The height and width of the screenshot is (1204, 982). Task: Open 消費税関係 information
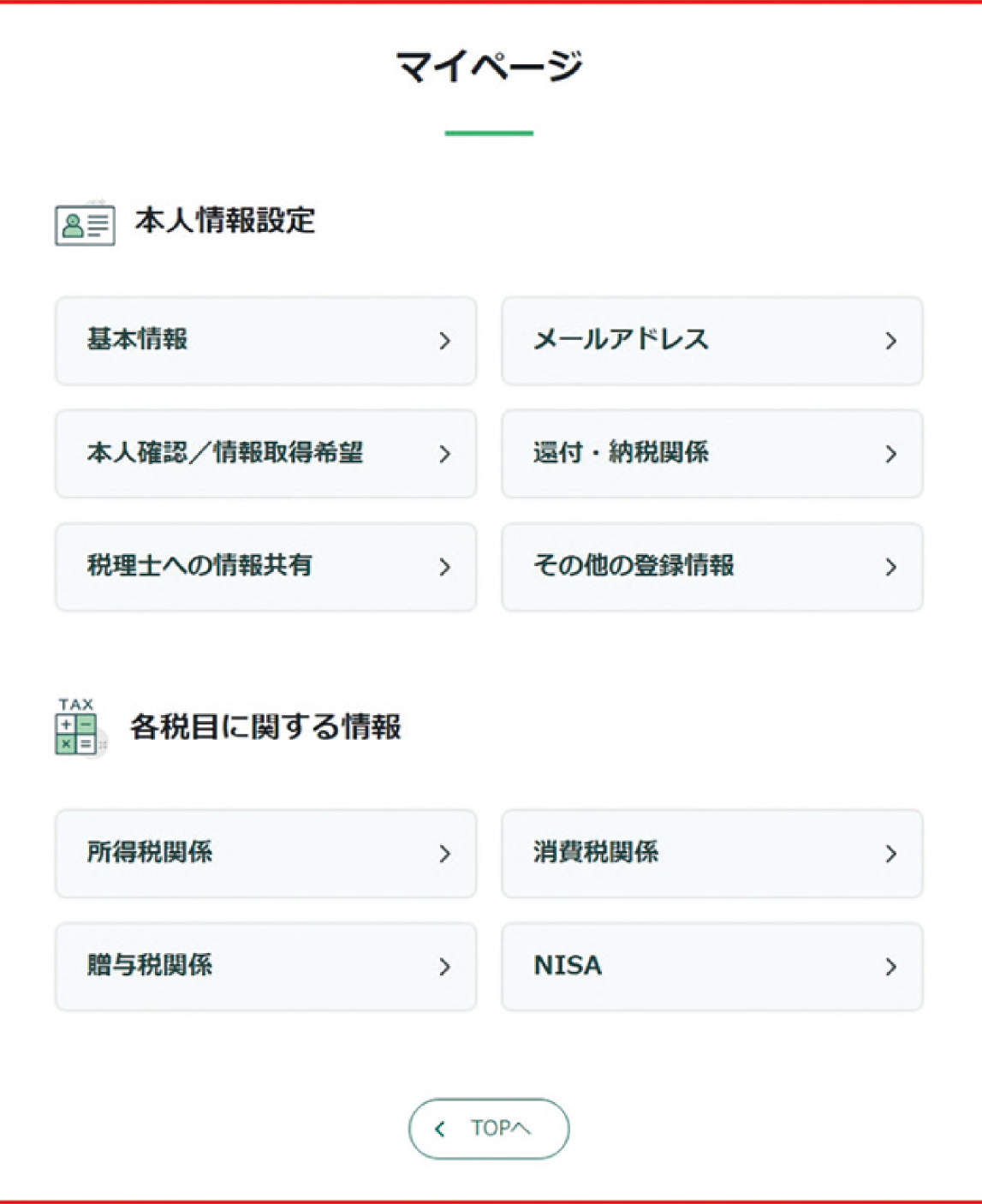coord(711,853)
